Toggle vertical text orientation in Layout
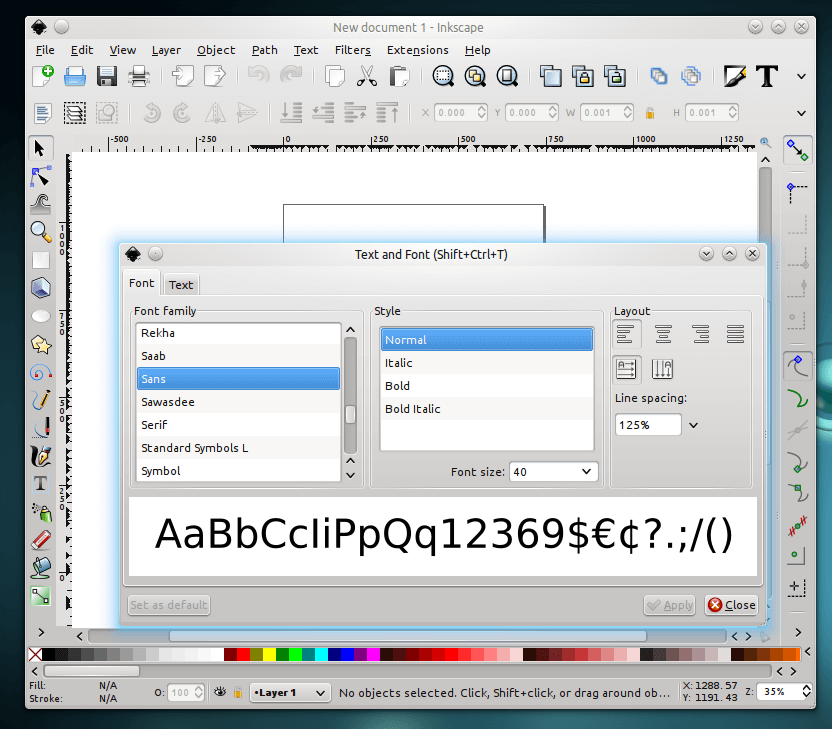The height and width of the screenshot is (729, 832). click(662, 368)
